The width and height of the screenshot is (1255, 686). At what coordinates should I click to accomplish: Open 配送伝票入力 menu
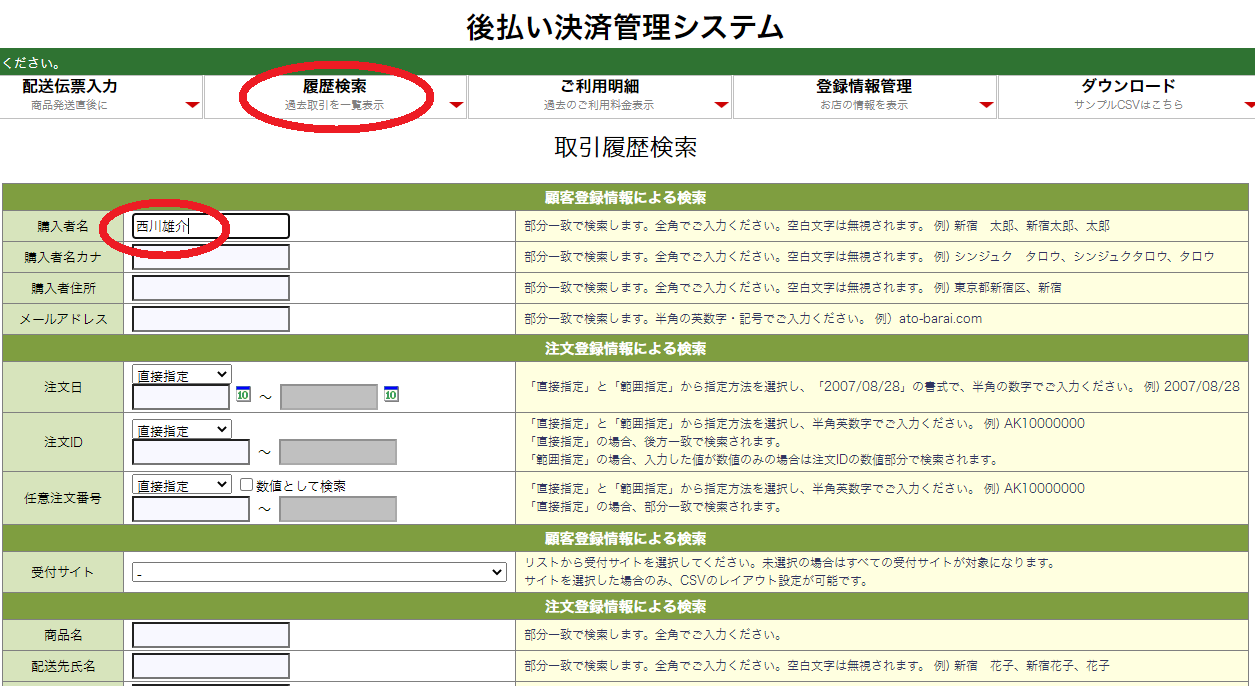[70, 94]
